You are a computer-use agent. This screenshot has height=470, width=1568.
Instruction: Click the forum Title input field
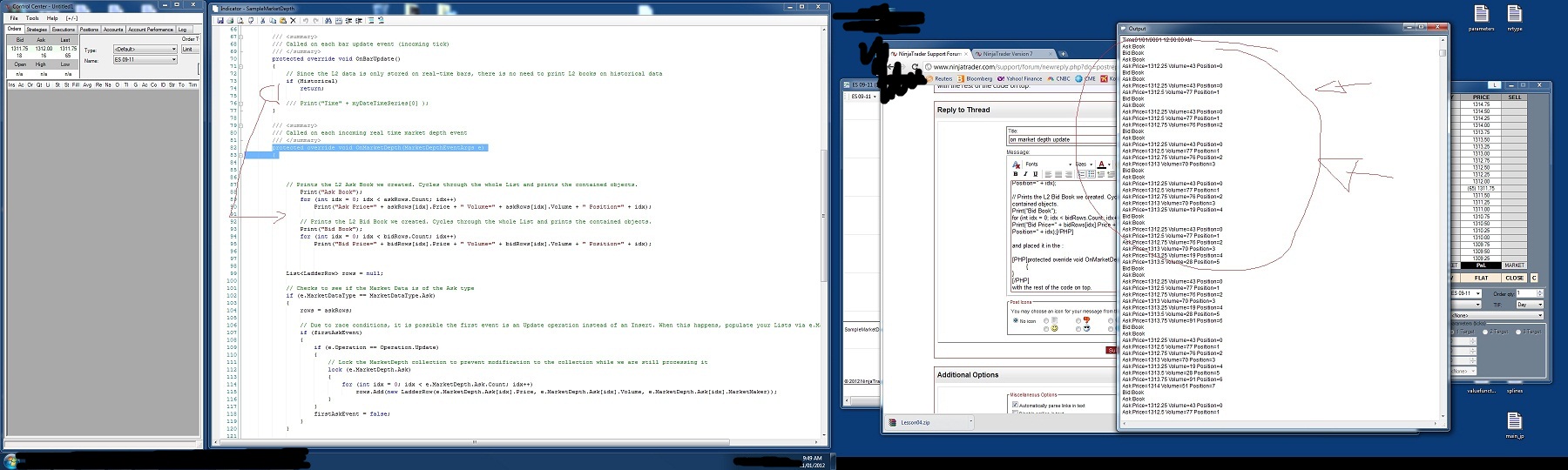tap(1061, 139)
